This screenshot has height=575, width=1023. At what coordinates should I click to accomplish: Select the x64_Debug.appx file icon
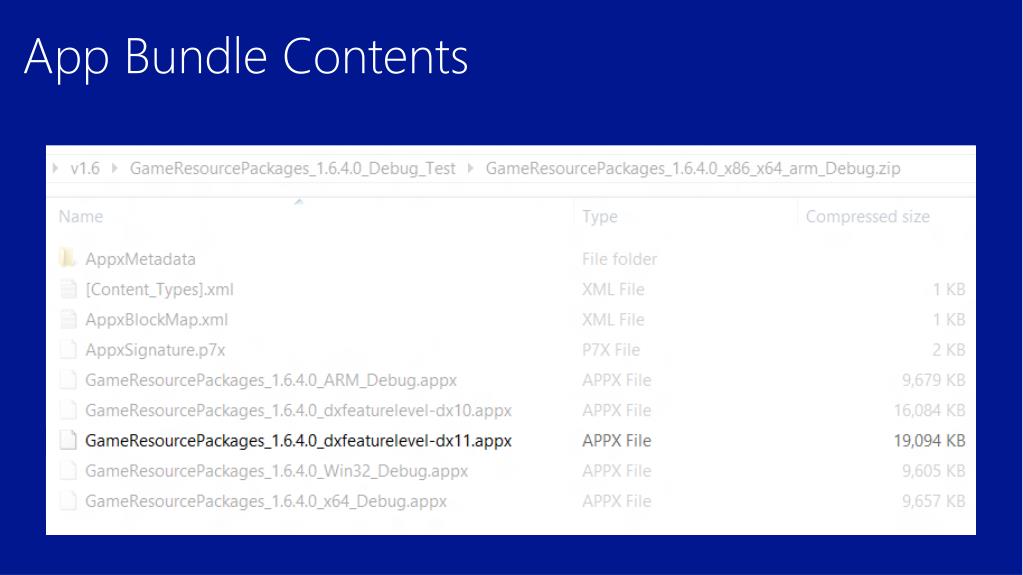coord(68,501)
